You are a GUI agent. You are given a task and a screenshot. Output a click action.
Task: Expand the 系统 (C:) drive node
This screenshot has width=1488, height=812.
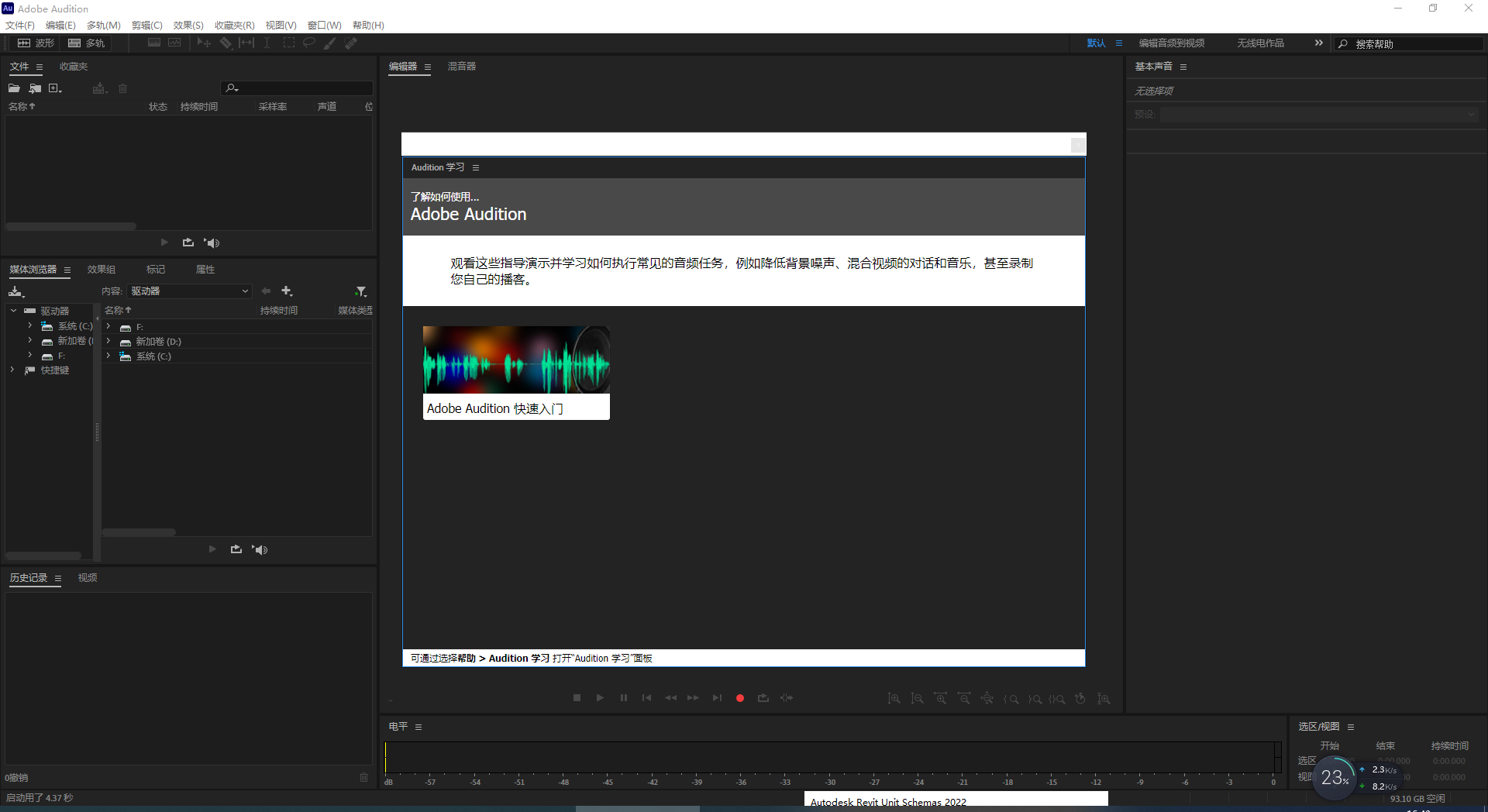pos(29,325)
